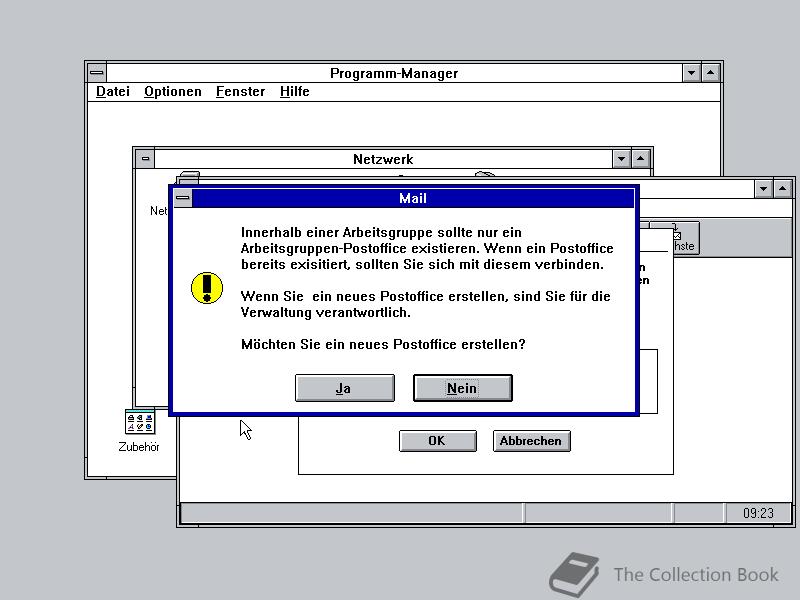This screenshot has width=800, height=600.
Task: Click the text 'Möchten Sie ein neues Postoffice erstellen?'
Action: 383,344
